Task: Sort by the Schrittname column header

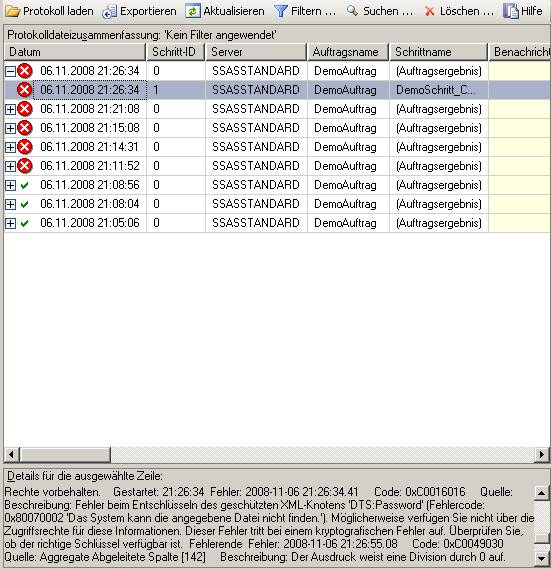Action: tap(438, 52)
